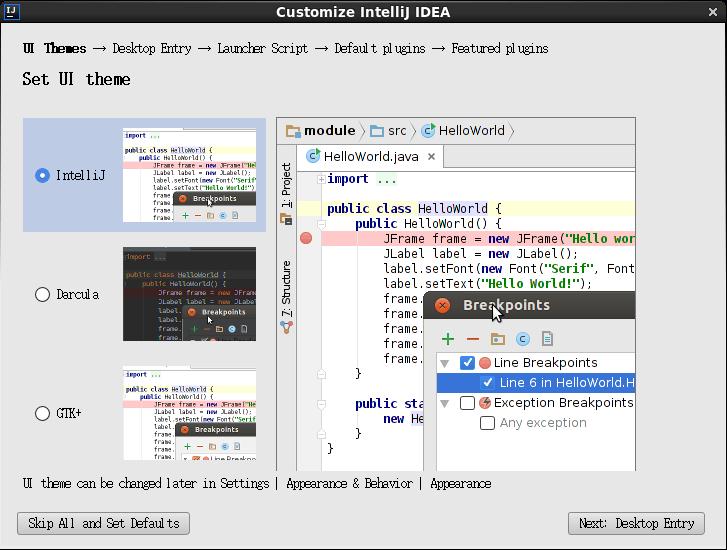Click Default plugins step in breadcrumb

380,49
